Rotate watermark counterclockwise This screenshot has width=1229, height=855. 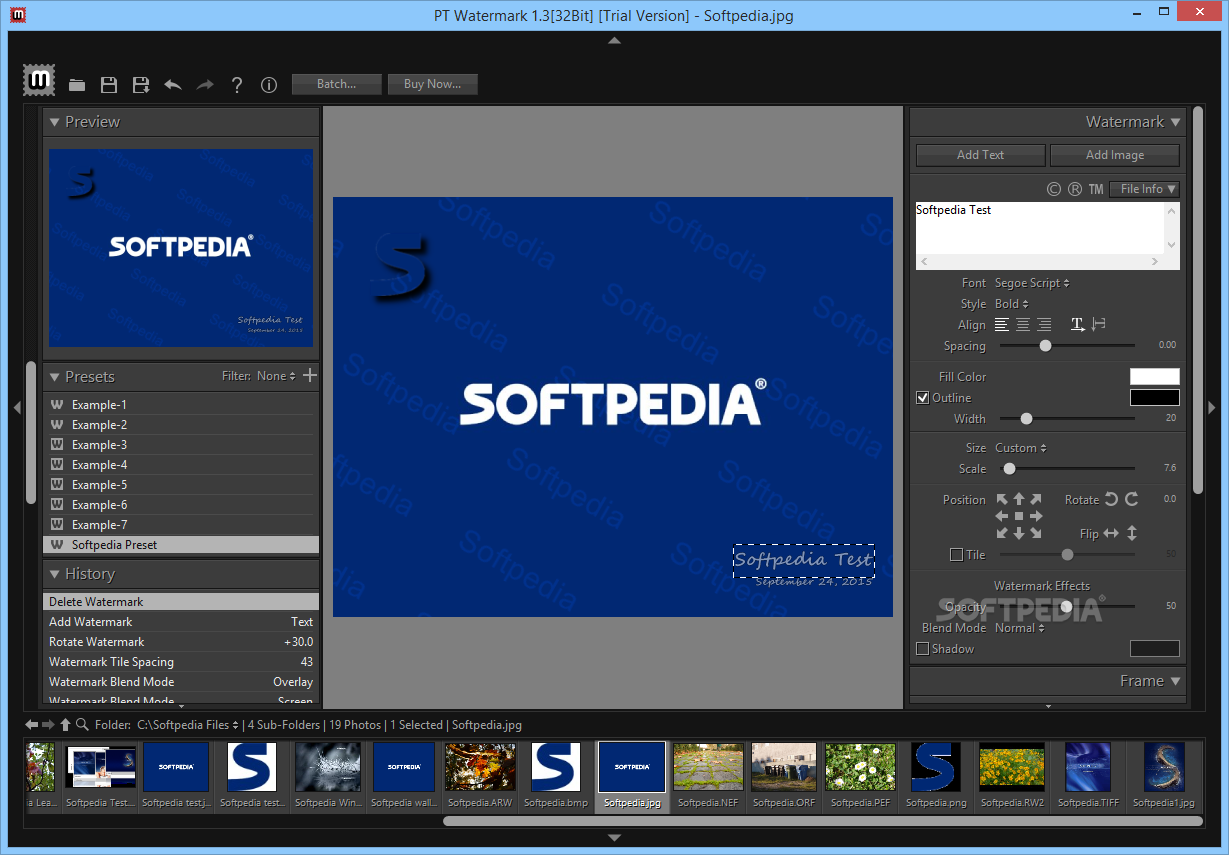(x=1111, y=499)
